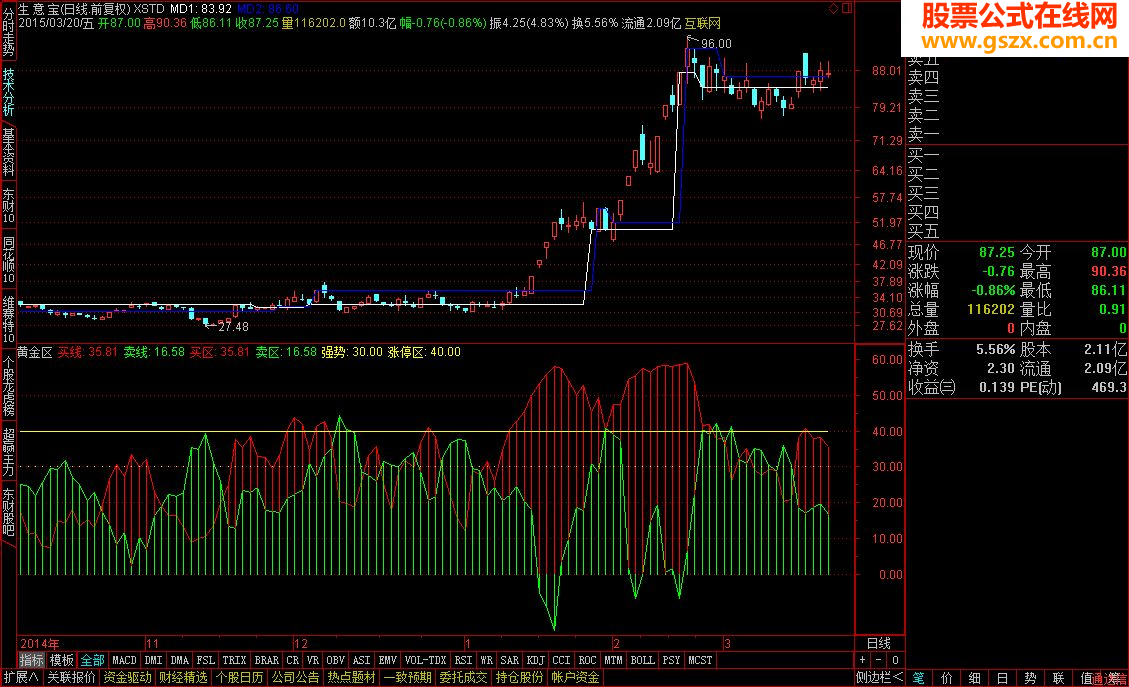
Task: Select the 价 tab in the side panel
Action: coord(947,678)
